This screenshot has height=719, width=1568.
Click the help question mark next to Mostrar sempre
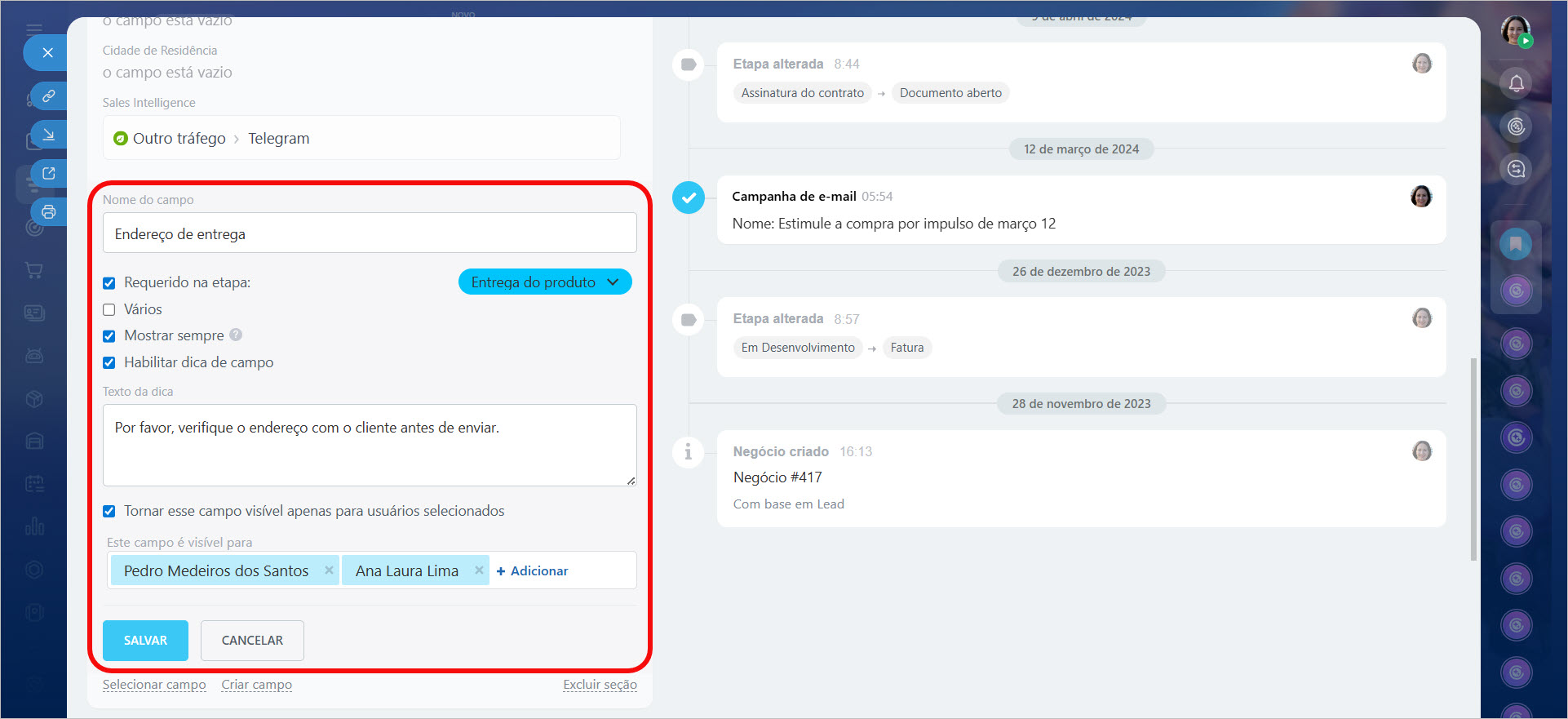(x=236, y=335)
